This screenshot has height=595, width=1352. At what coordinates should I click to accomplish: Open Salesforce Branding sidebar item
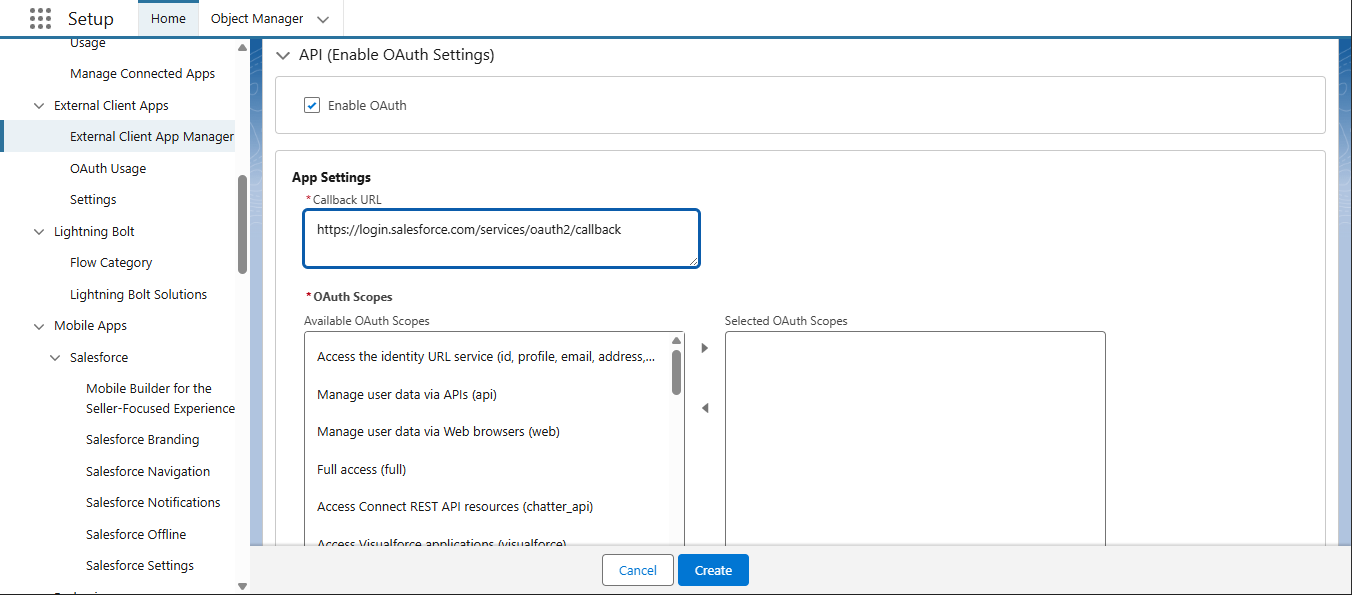coord(142,440)
